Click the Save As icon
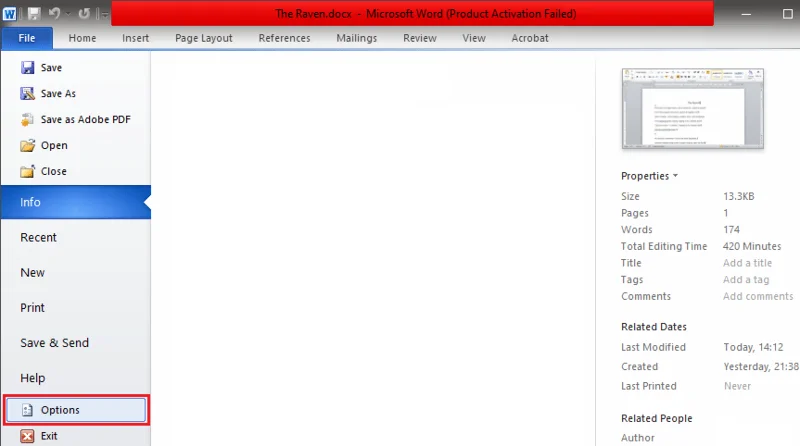The image size is (800, 446). coord(28,93)
